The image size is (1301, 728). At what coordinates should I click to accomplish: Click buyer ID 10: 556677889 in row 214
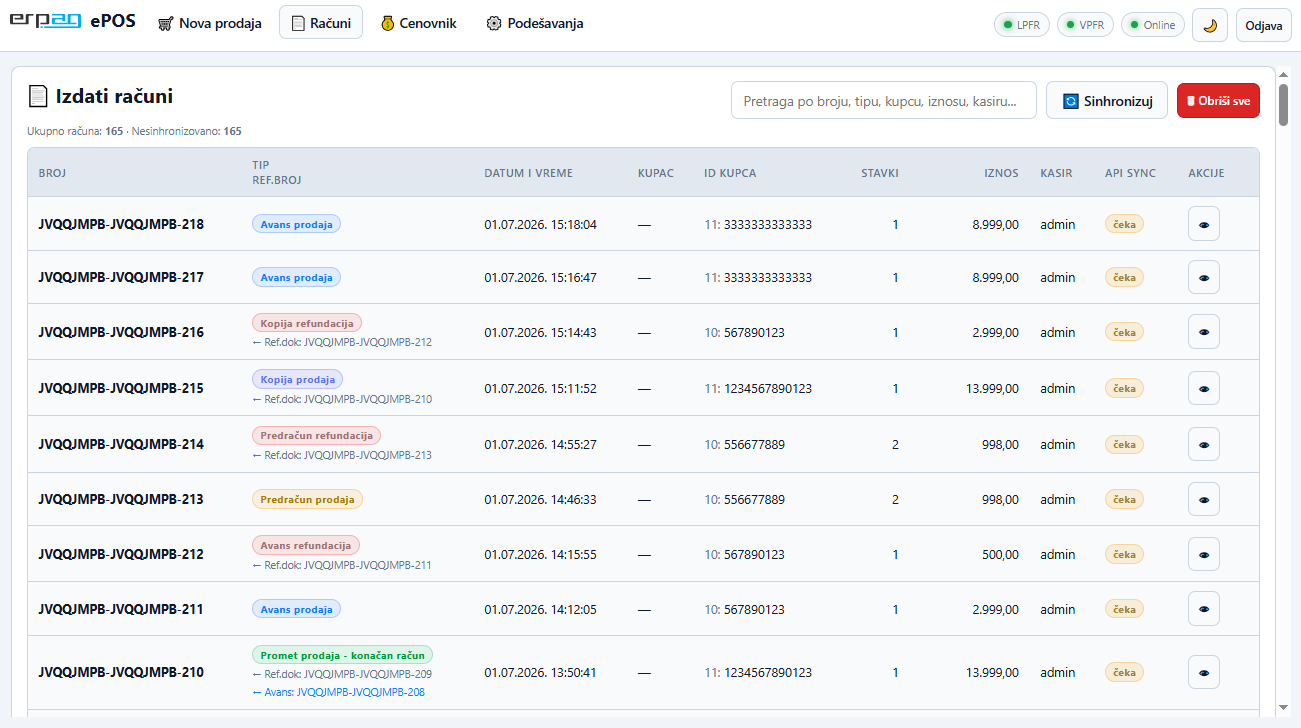(x=744, y=444)
